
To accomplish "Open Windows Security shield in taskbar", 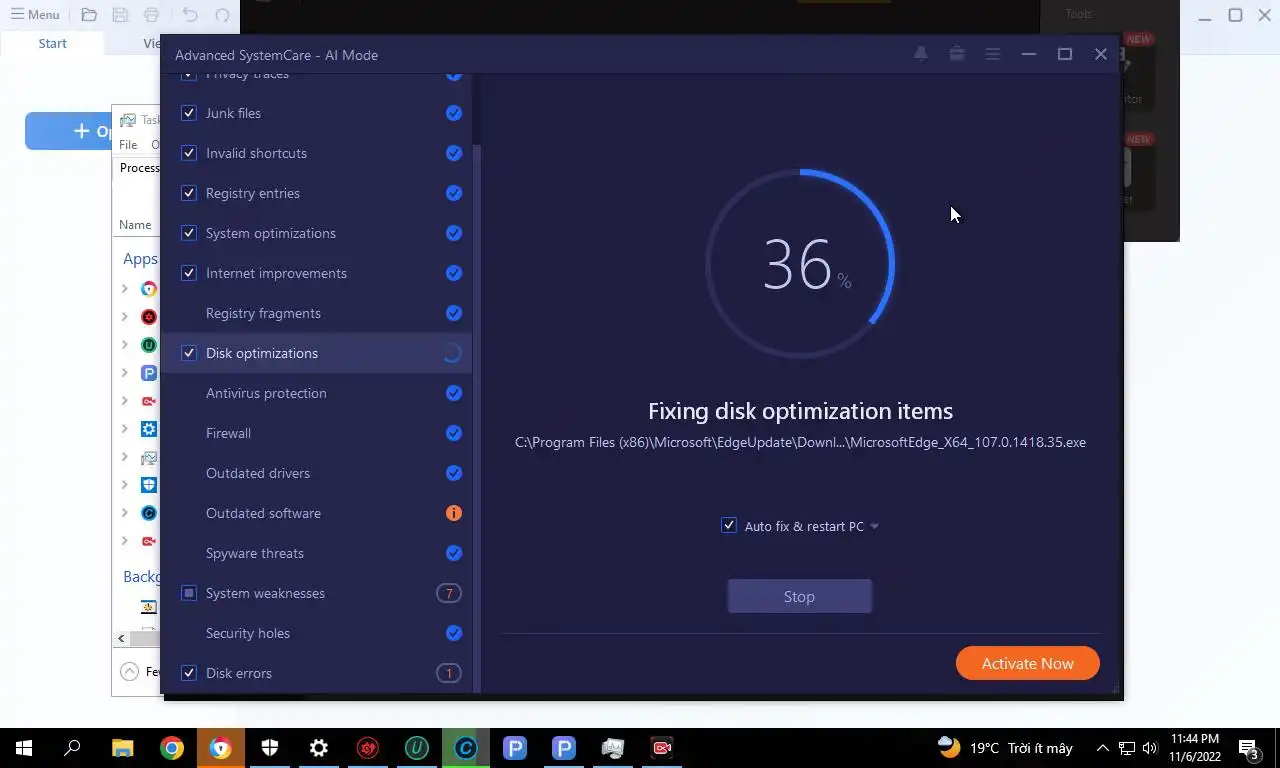I will (270, 748).
